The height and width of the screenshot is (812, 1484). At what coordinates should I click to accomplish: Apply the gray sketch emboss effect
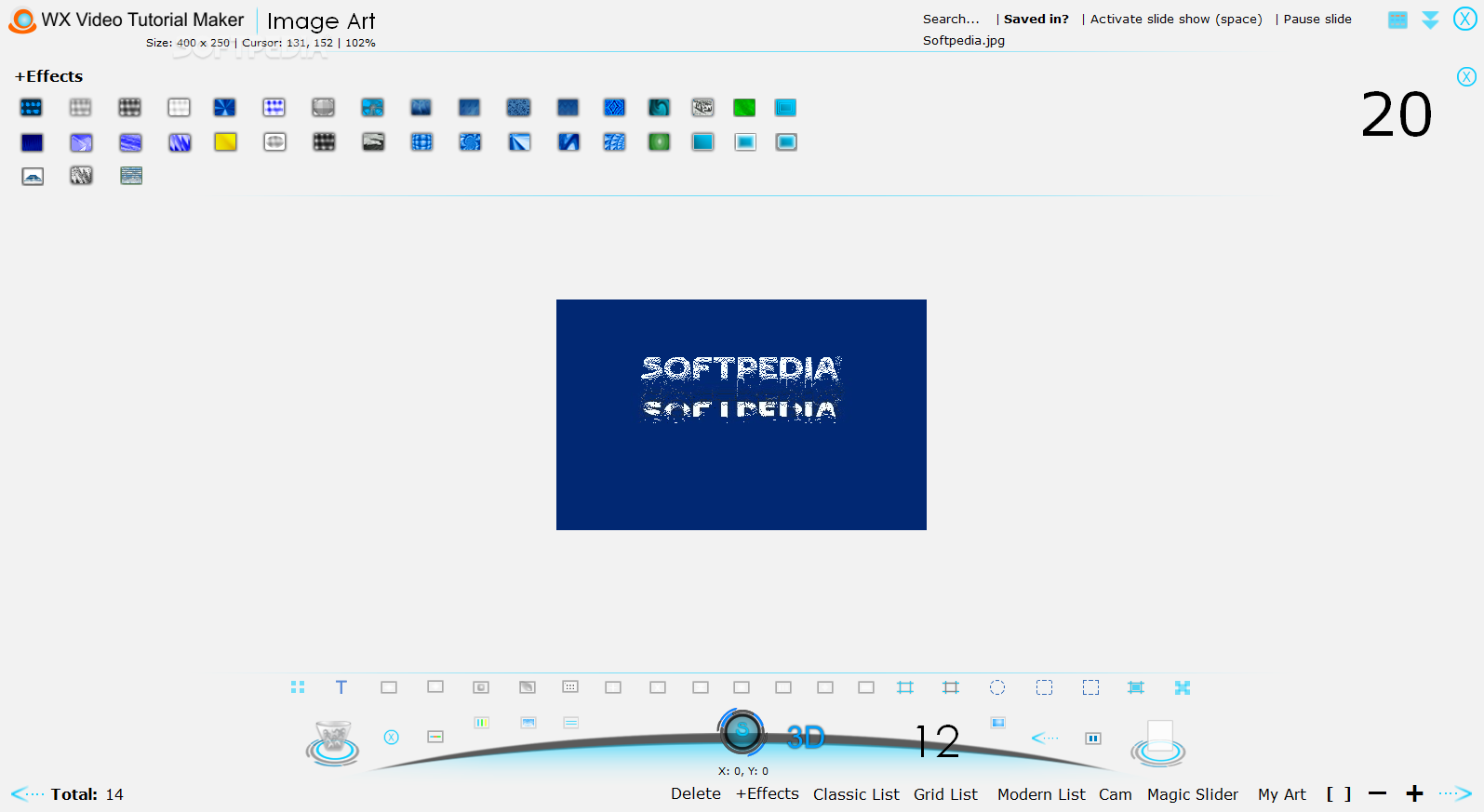(x=702, y=108)
